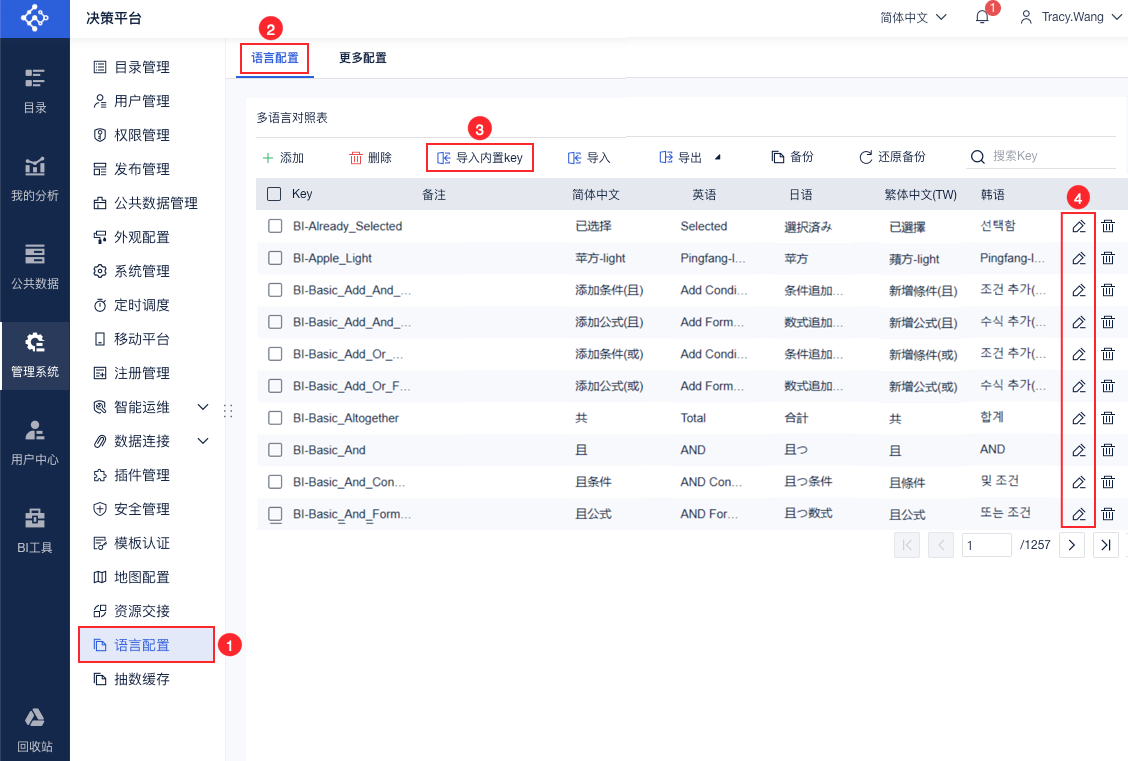
Task: Open the 目录 sidebar section
Action: pyautogui.click(x=35, y=91)
